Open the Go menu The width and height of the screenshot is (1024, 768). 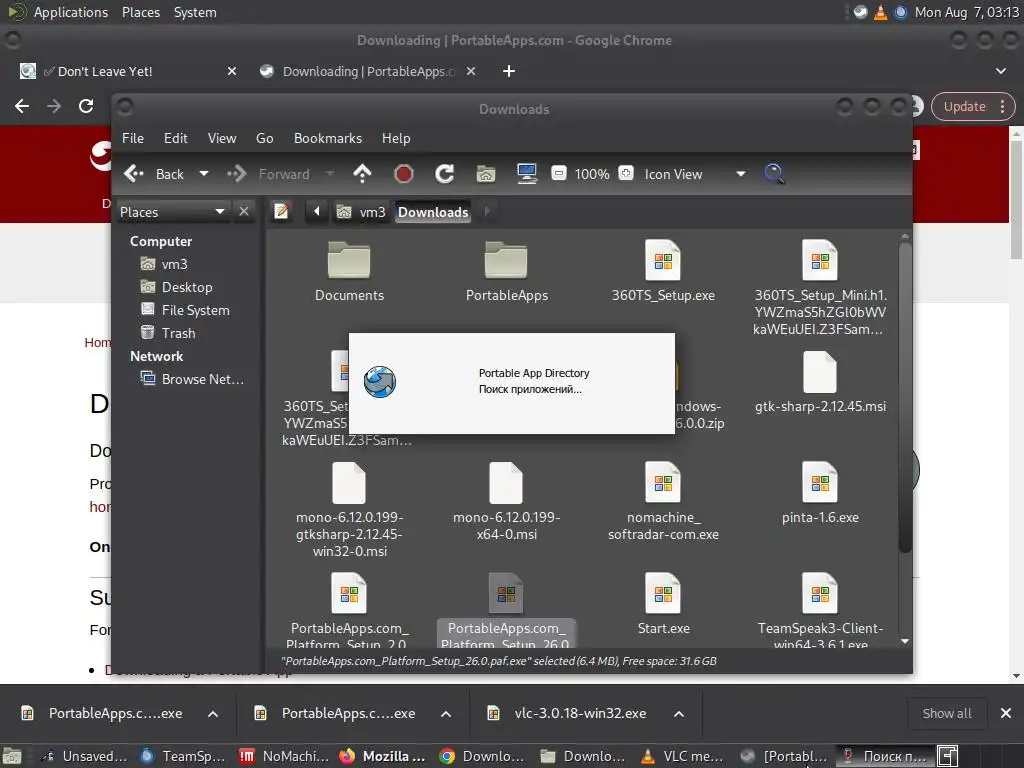pos(264,138)
